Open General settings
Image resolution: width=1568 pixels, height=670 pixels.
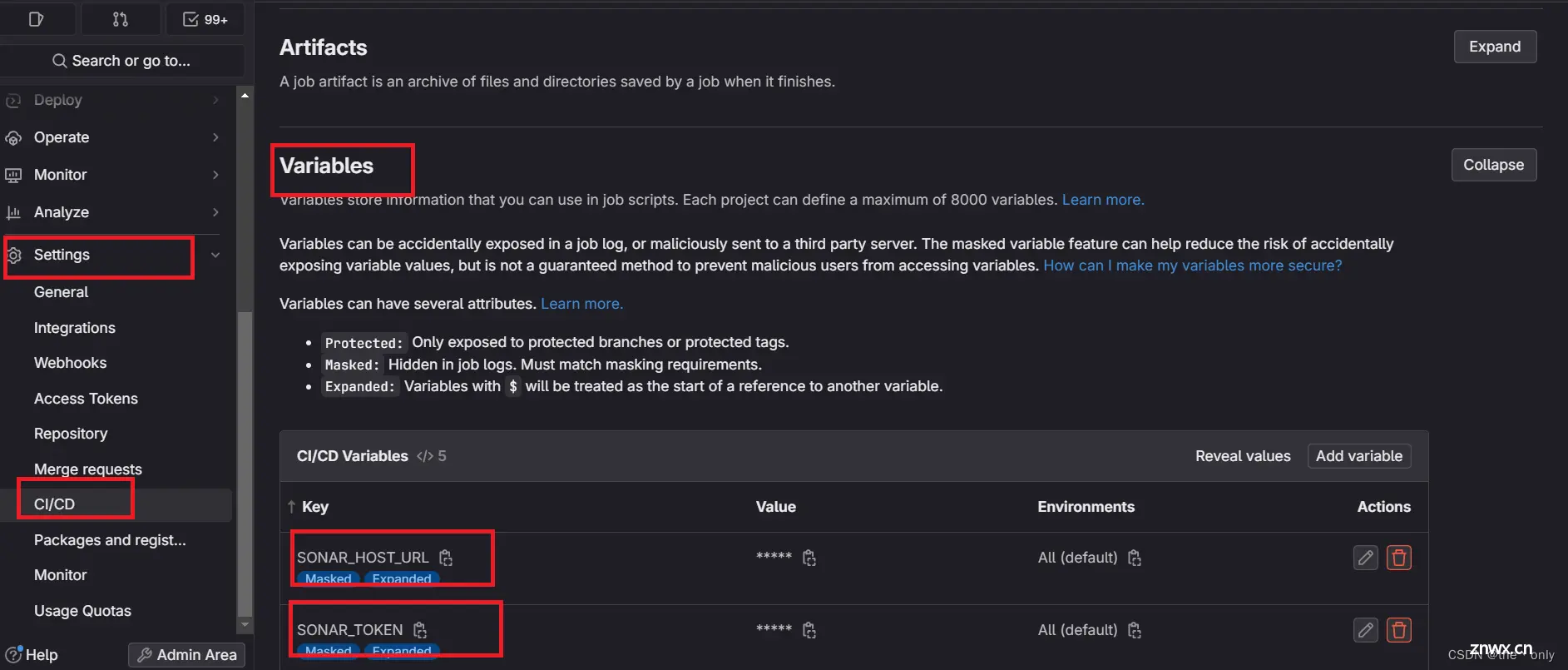click(x=61, y=292)
